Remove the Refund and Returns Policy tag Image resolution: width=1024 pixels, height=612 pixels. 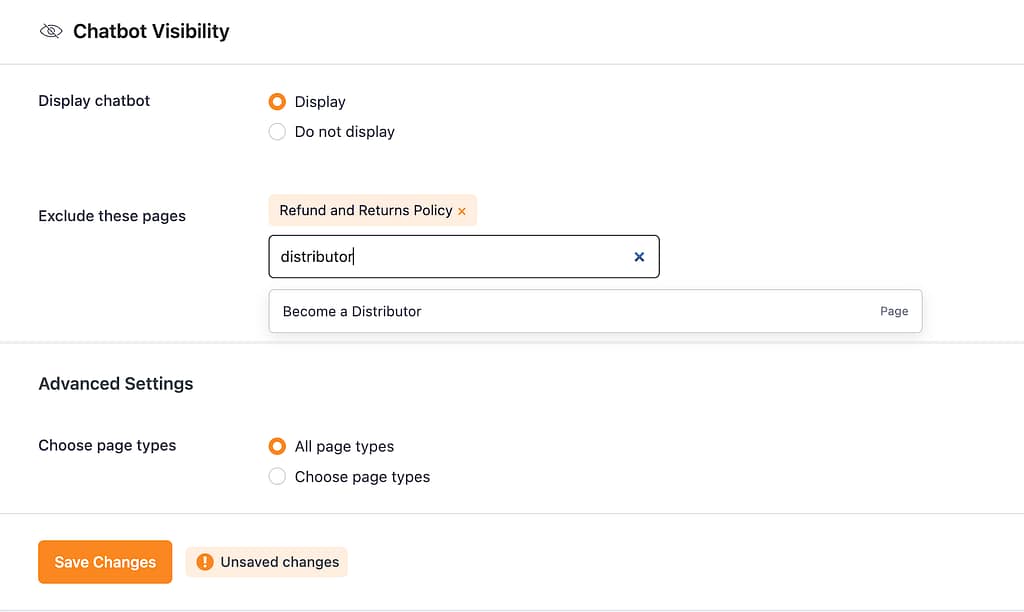[462, 211]
